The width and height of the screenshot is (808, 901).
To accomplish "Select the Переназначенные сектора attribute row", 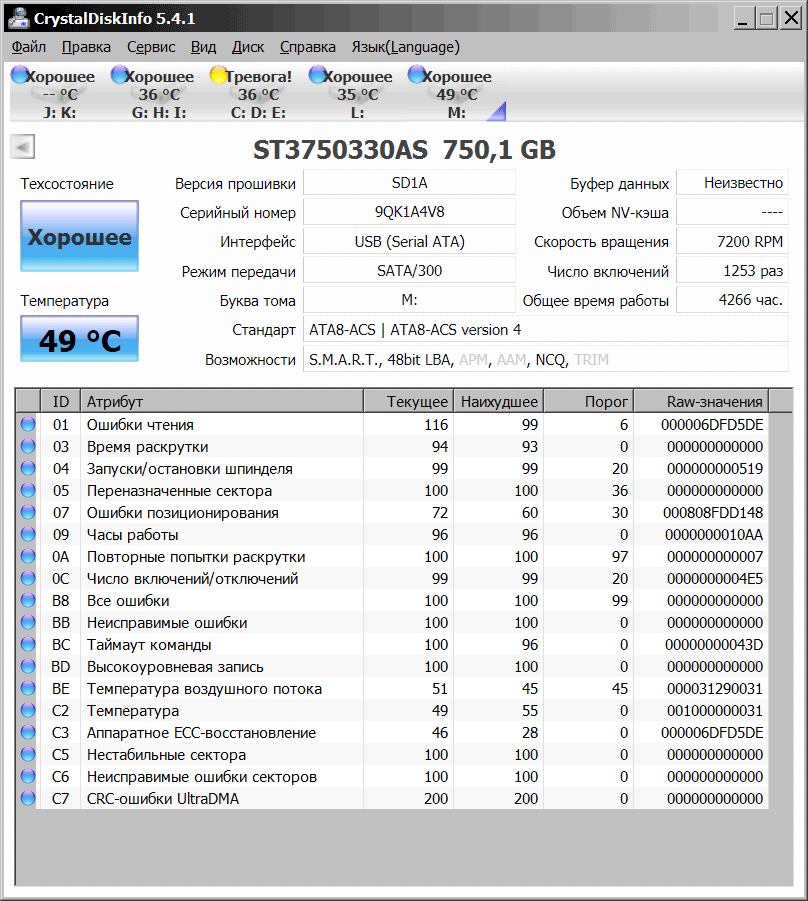I will (x=179, y=491).
